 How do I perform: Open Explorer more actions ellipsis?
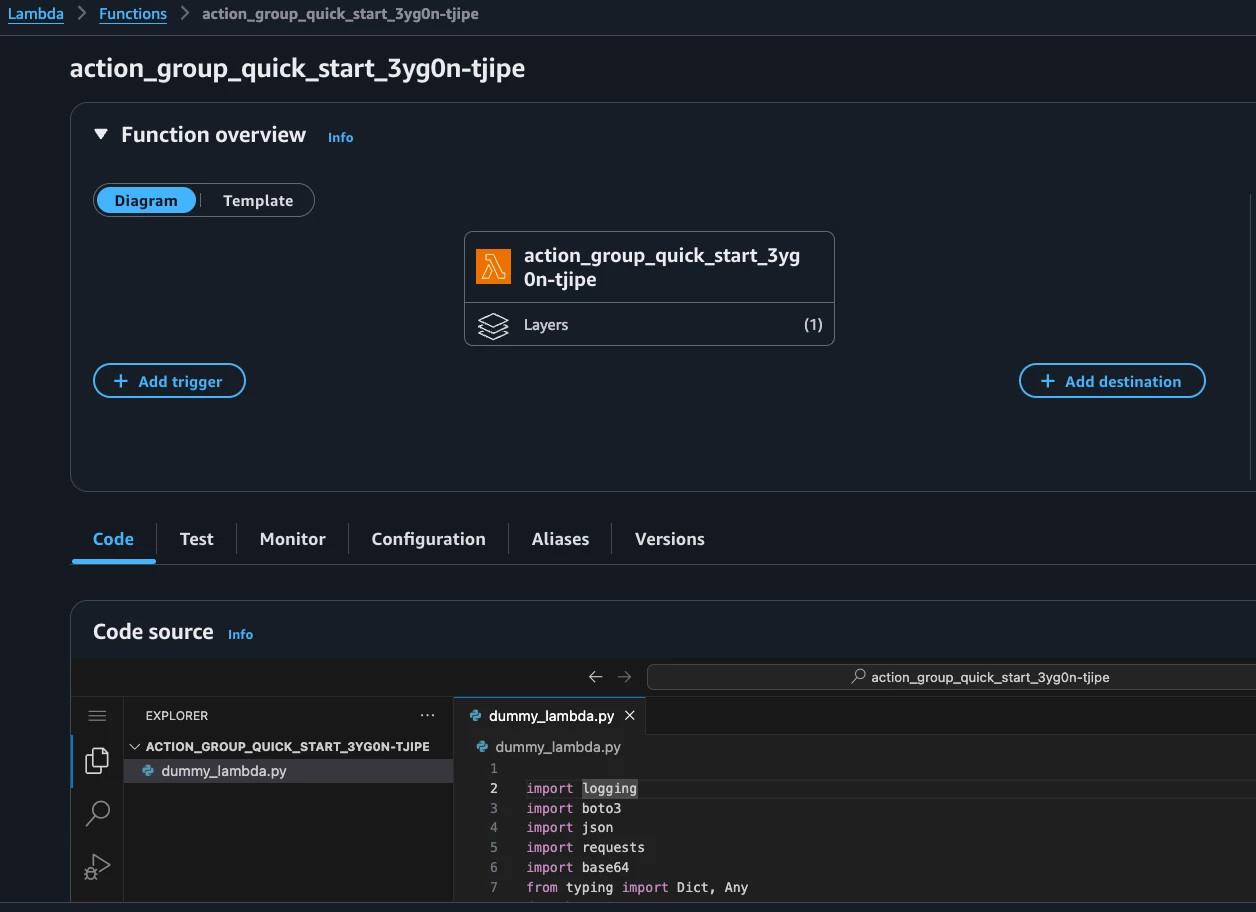click(428, 716)
